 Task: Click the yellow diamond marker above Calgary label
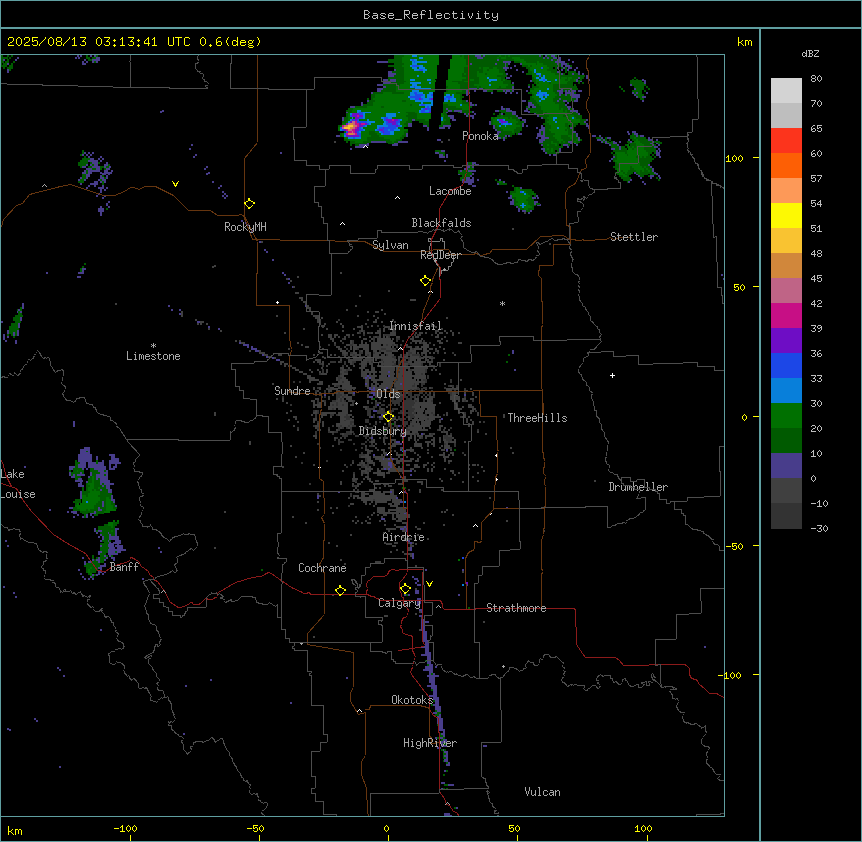(406, 589)
